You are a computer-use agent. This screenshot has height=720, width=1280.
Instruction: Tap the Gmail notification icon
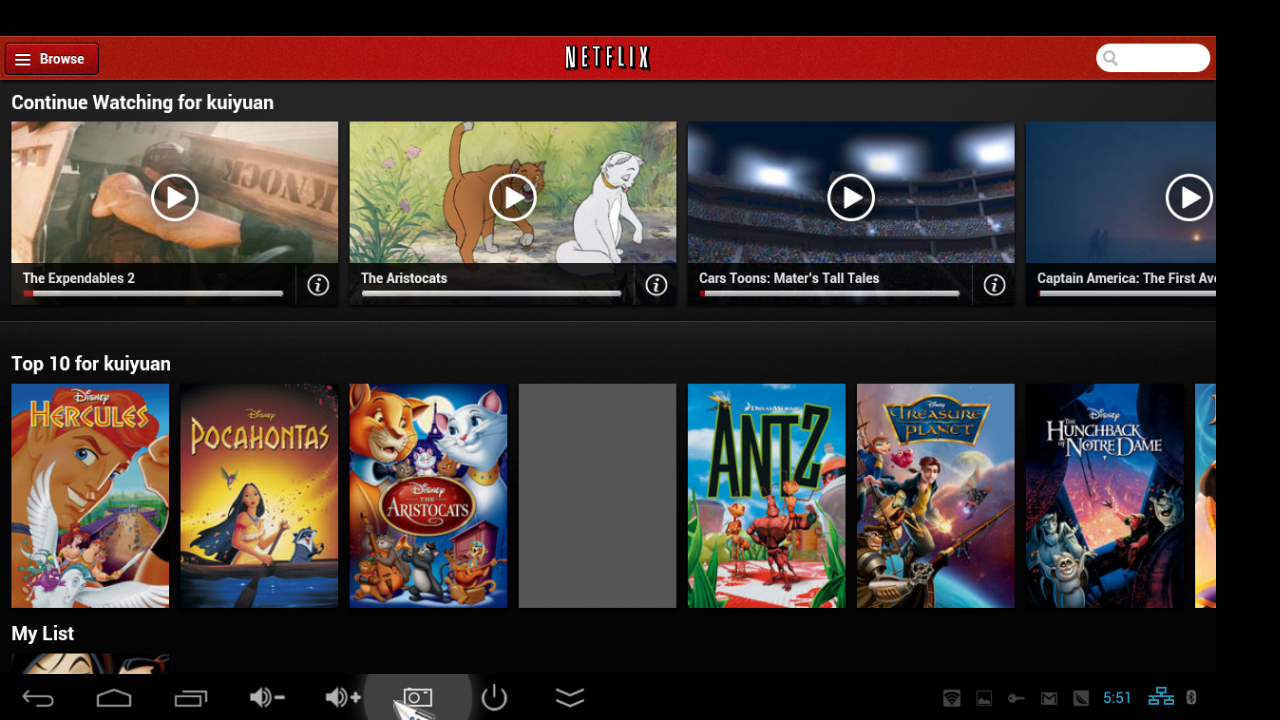click(x=1048, y=698)
